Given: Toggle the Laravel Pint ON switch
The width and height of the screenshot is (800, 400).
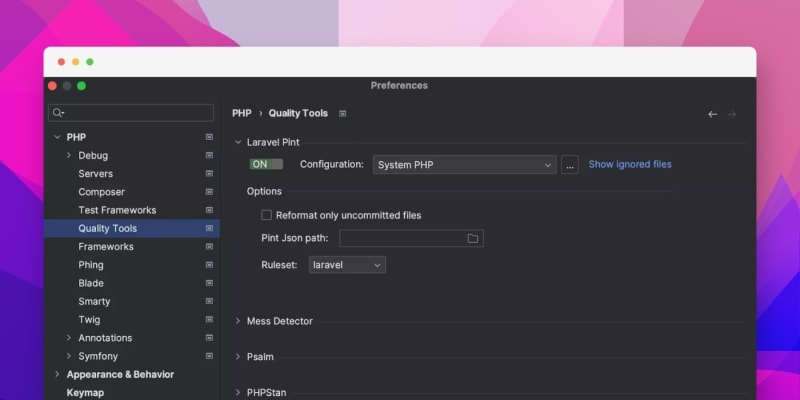Looking at the screenshot, I should coord(266,164).
